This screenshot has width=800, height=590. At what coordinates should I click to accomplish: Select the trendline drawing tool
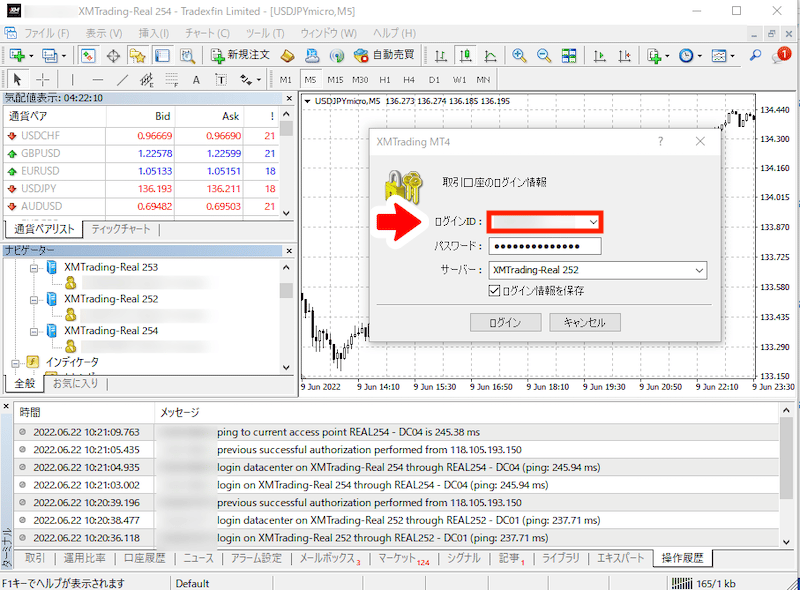point(122,80)
